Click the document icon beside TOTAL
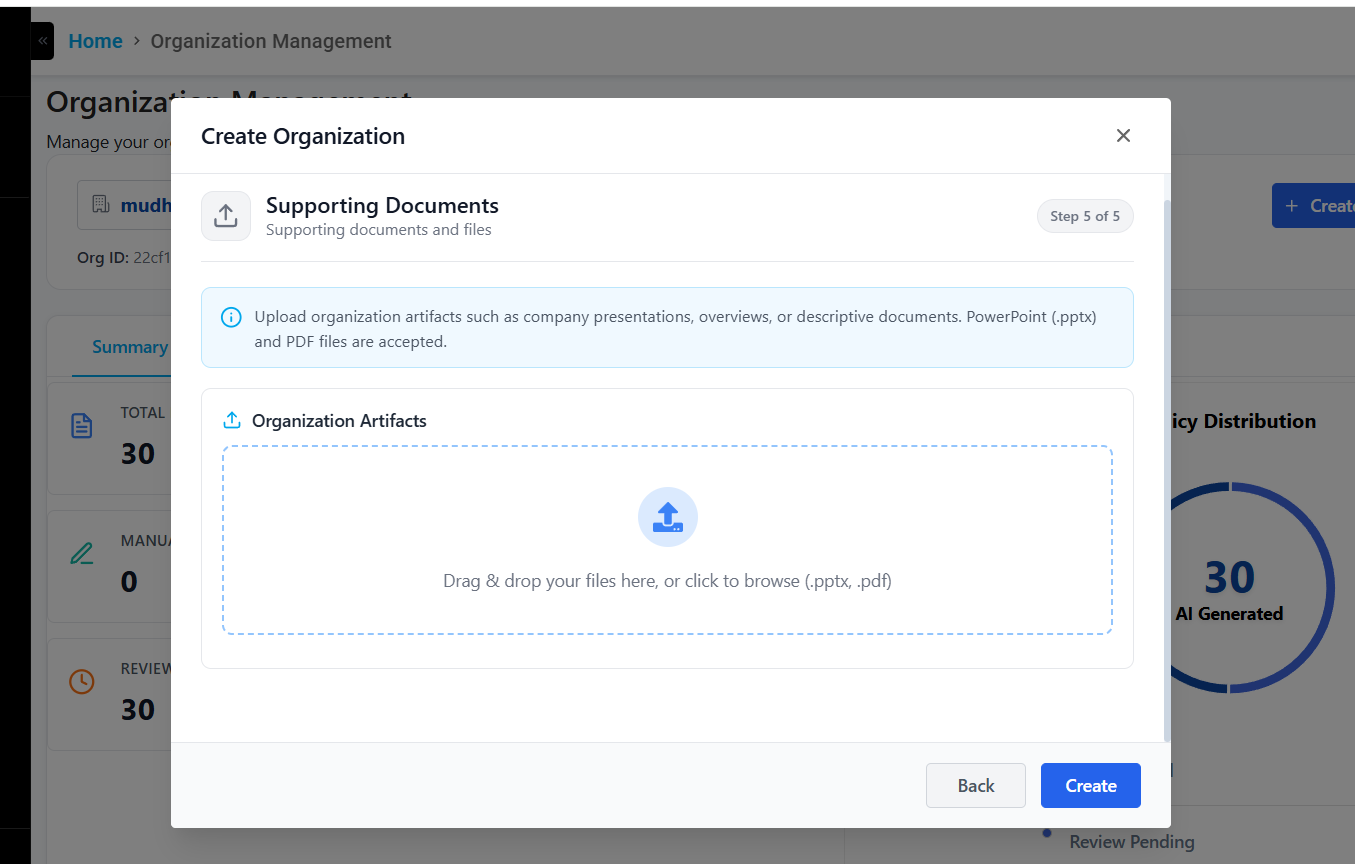The width and height of the screenshot is (1355, 864). tap(82, 426)
